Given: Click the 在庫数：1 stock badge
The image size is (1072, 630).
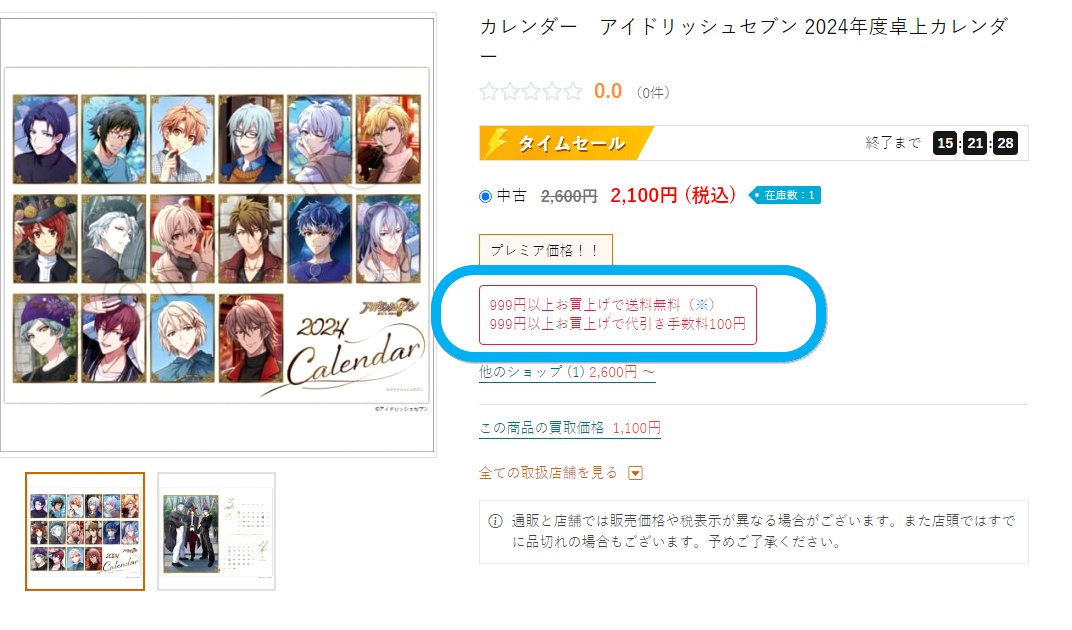Looking at the screenshot, I should [x=785, y=196].
